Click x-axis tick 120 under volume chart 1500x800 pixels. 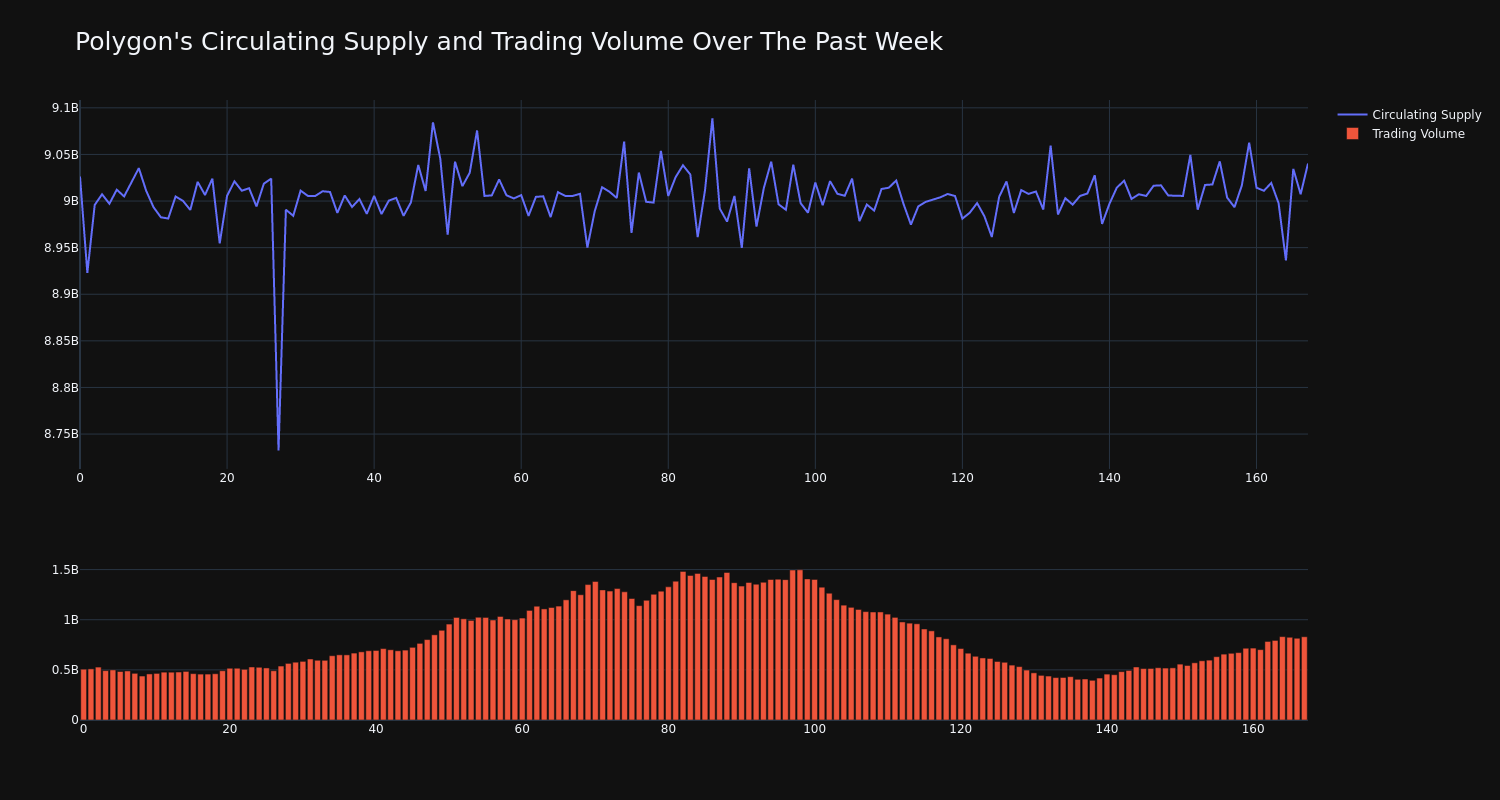(x=961, y=729)
